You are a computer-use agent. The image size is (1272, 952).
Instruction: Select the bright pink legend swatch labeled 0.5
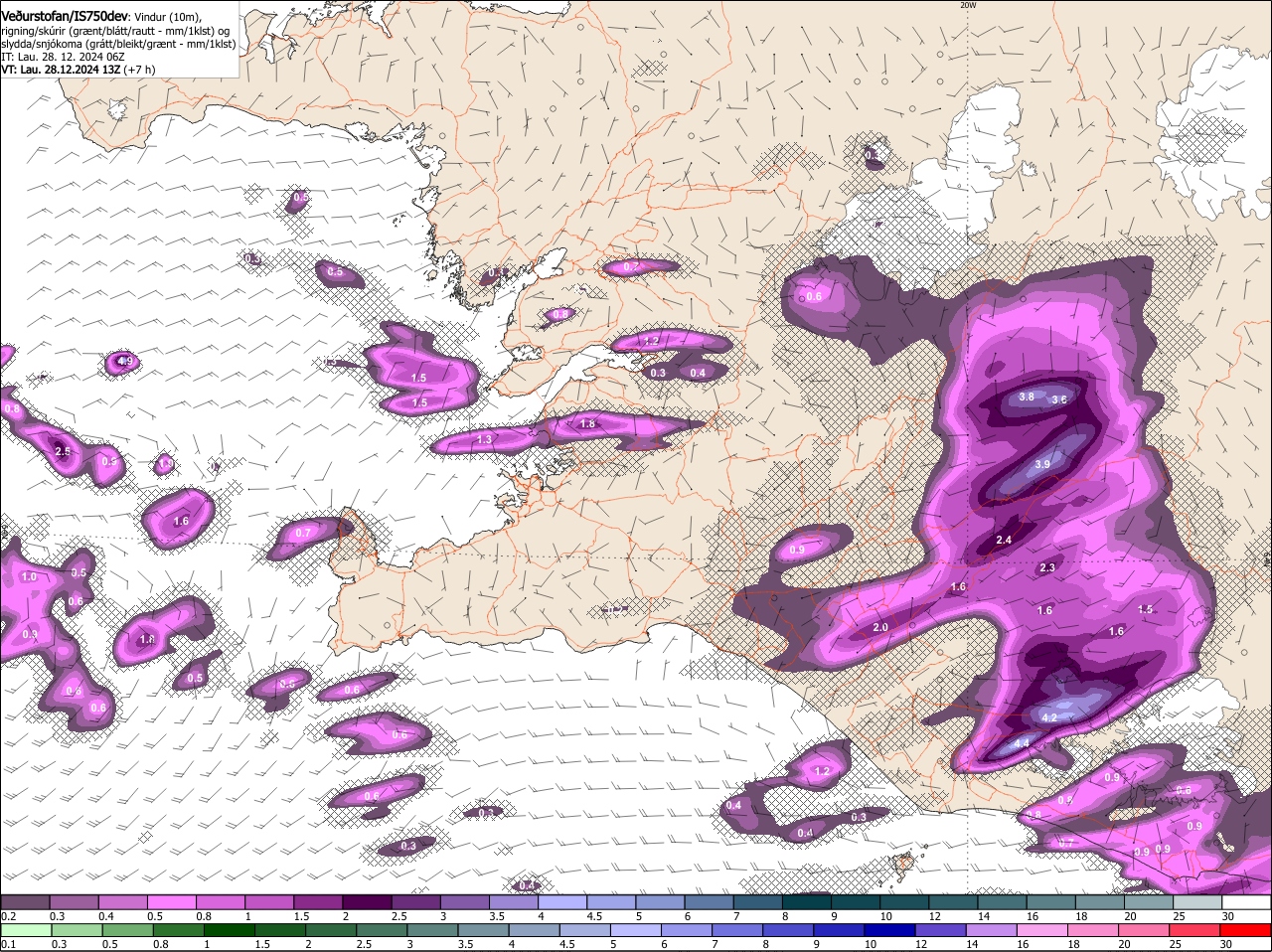point(171,901)
